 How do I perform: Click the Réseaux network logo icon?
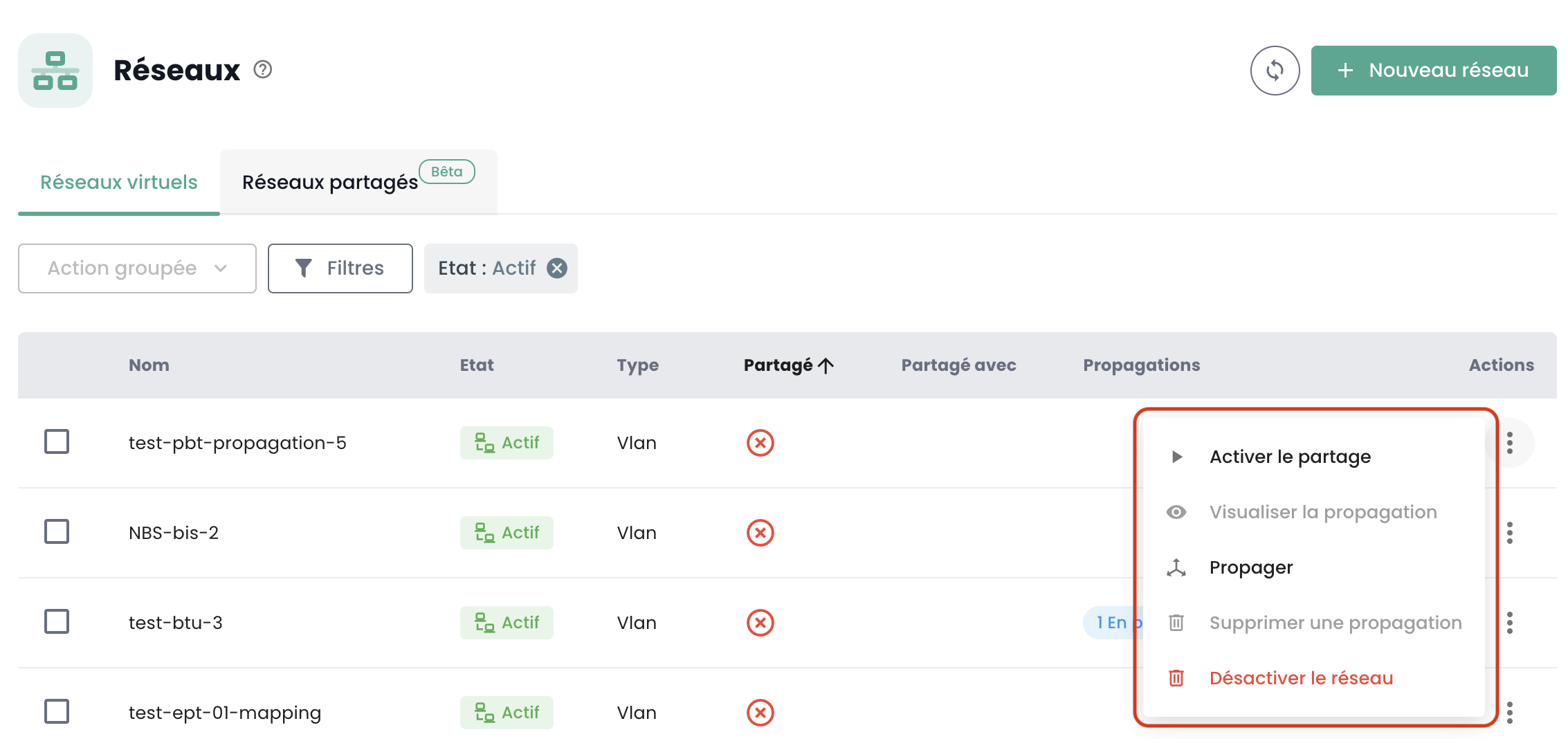click(x=55, y=71)
